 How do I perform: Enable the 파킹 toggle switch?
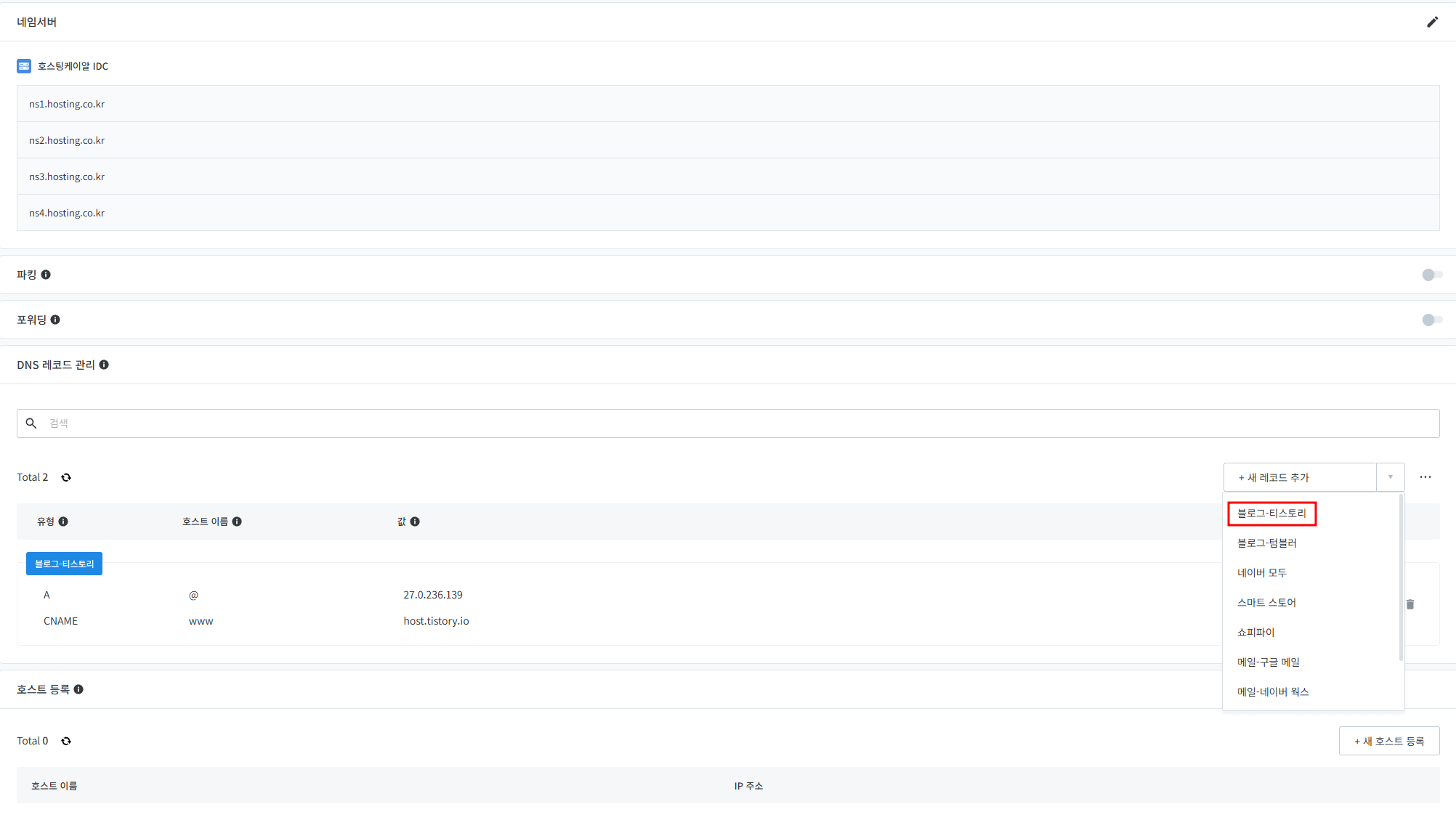pos(1431,275)
